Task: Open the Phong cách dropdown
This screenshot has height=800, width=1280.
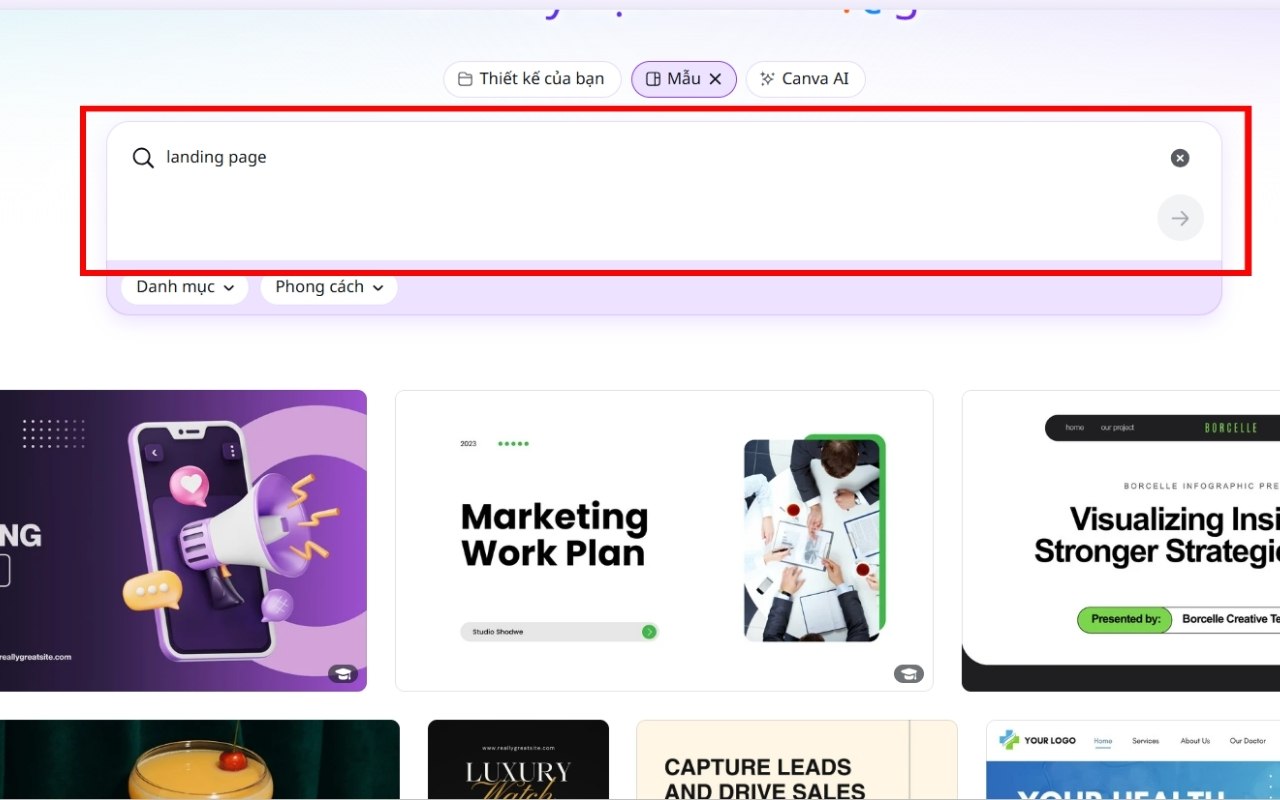Action: click(x=328, y=287)
